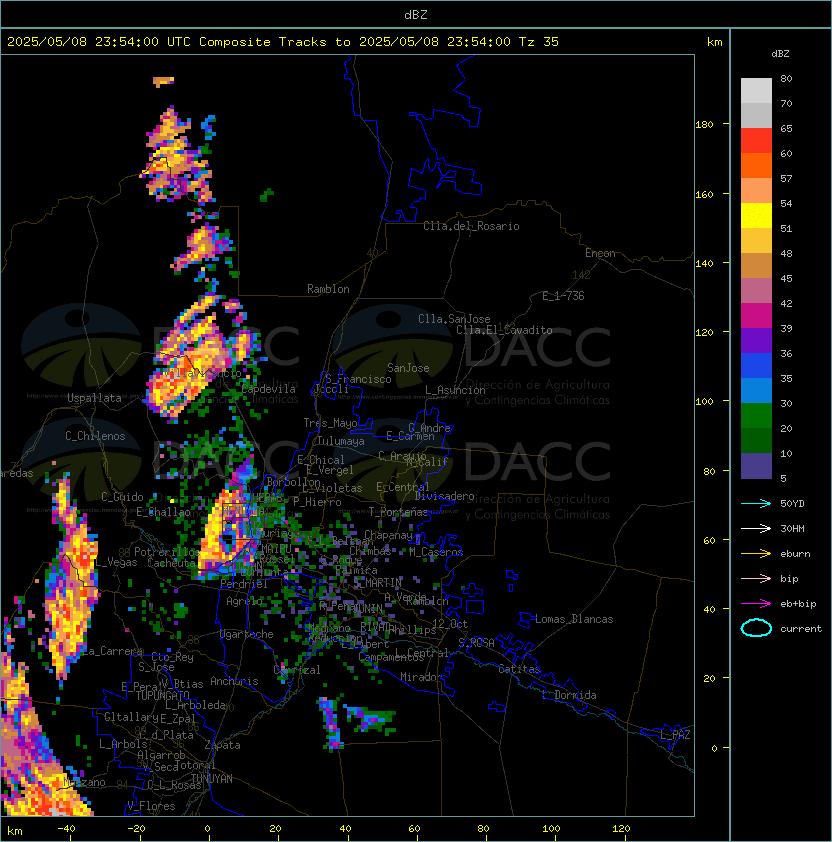This screenshot has height=842, width=832.
Task: Pick the bright yellow 51-54 dBZ swatch
Action: point(756,216)
